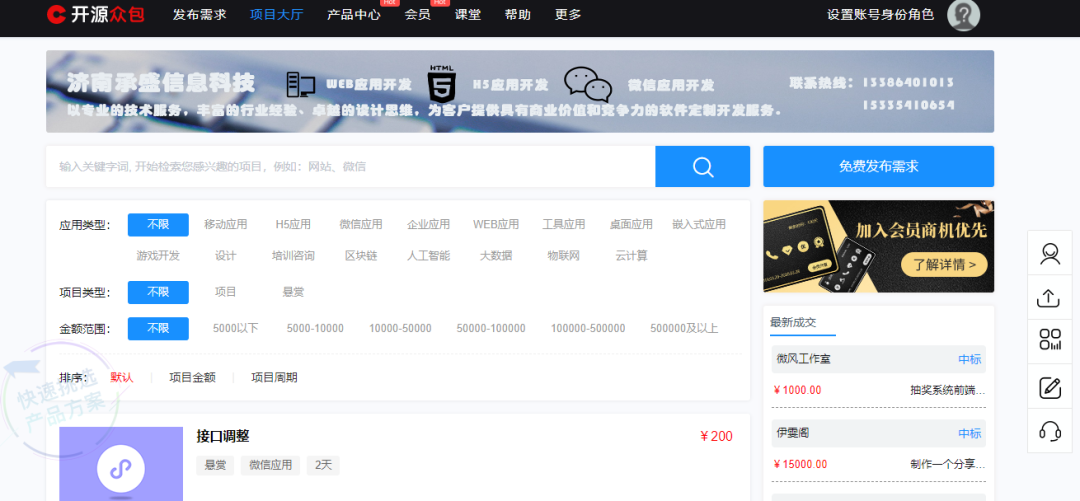Open the 制作一个分享 deal title
Viewport: 1080px width, 501px height.
coord(948,464)
